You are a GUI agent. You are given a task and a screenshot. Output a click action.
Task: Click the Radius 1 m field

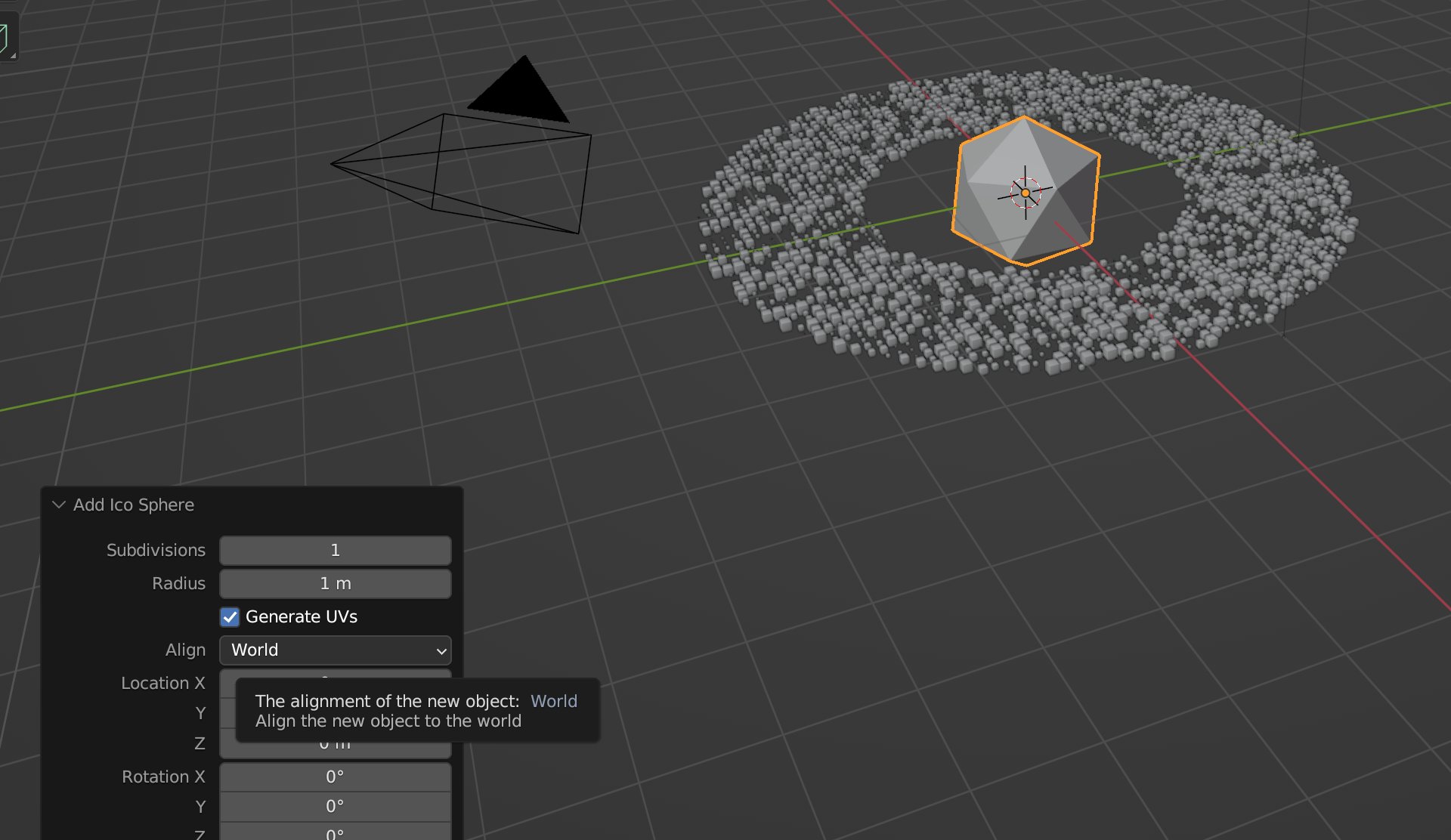click(x=335, y=584)
